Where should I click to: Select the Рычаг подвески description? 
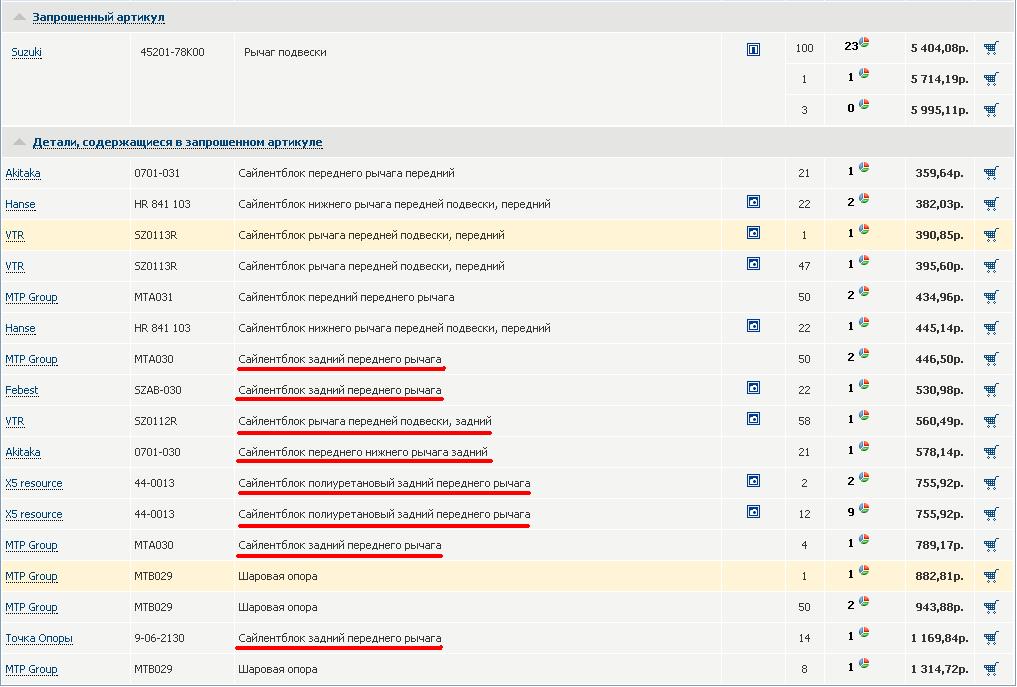pyautogui.click(x=285, y=53)
